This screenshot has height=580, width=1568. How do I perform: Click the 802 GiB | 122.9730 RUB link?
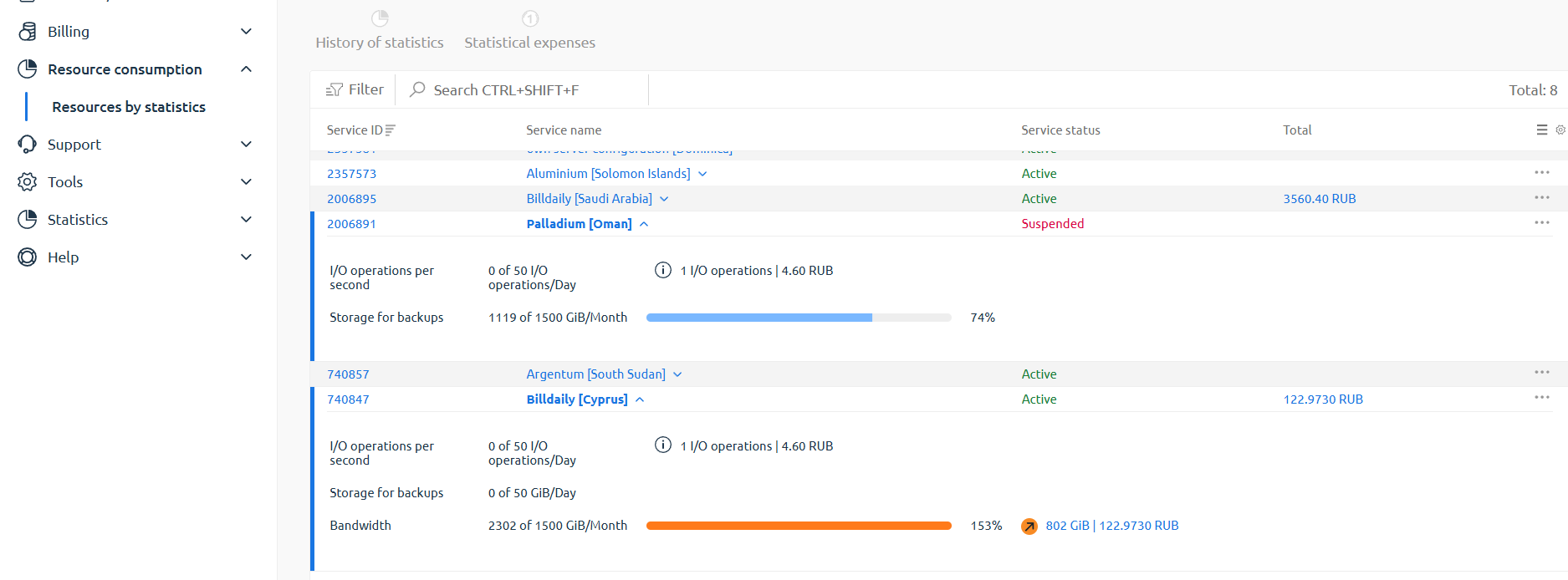[x=1111, y=526]
